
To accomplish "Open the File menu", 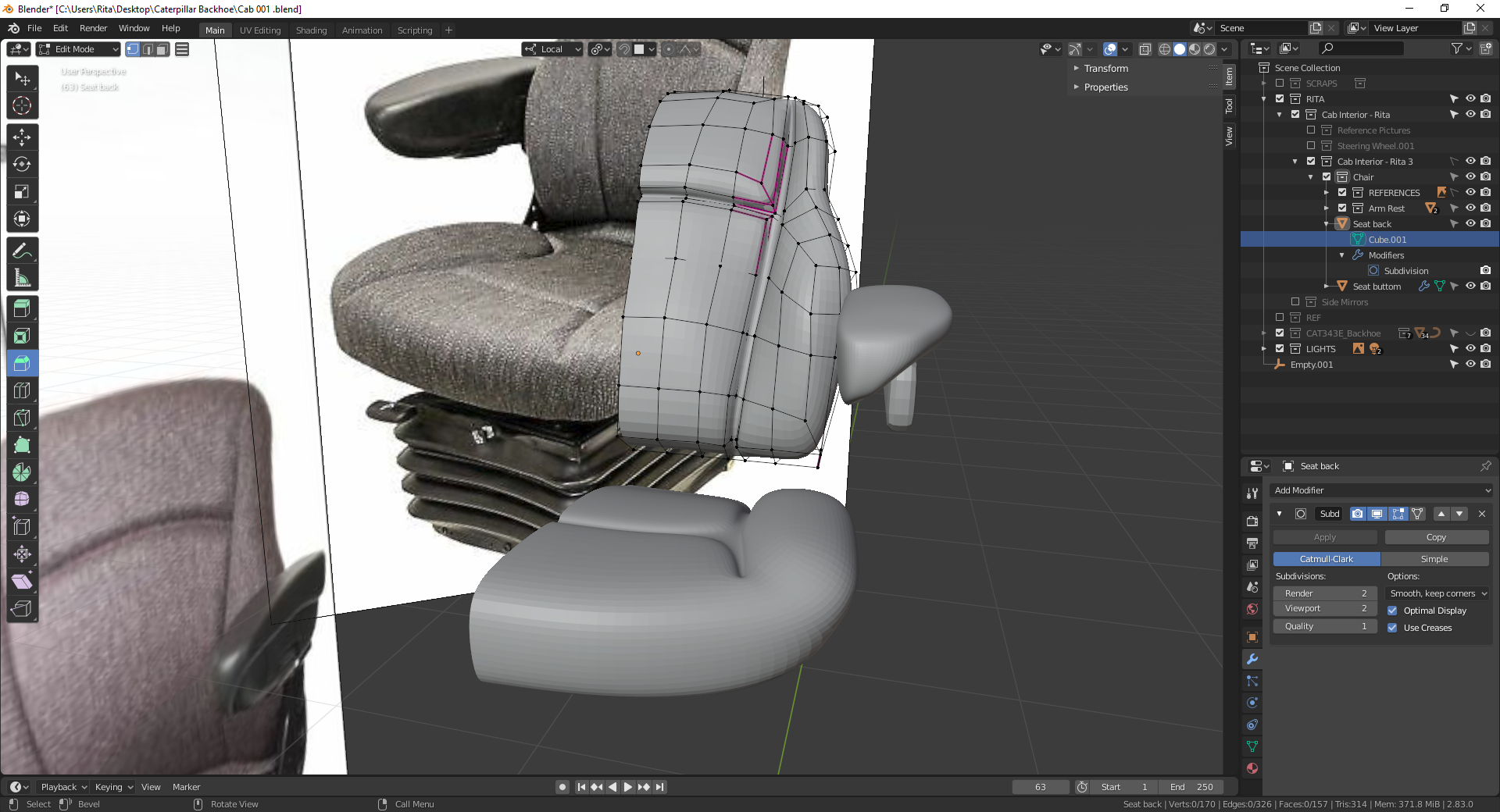I will [34, 28].
